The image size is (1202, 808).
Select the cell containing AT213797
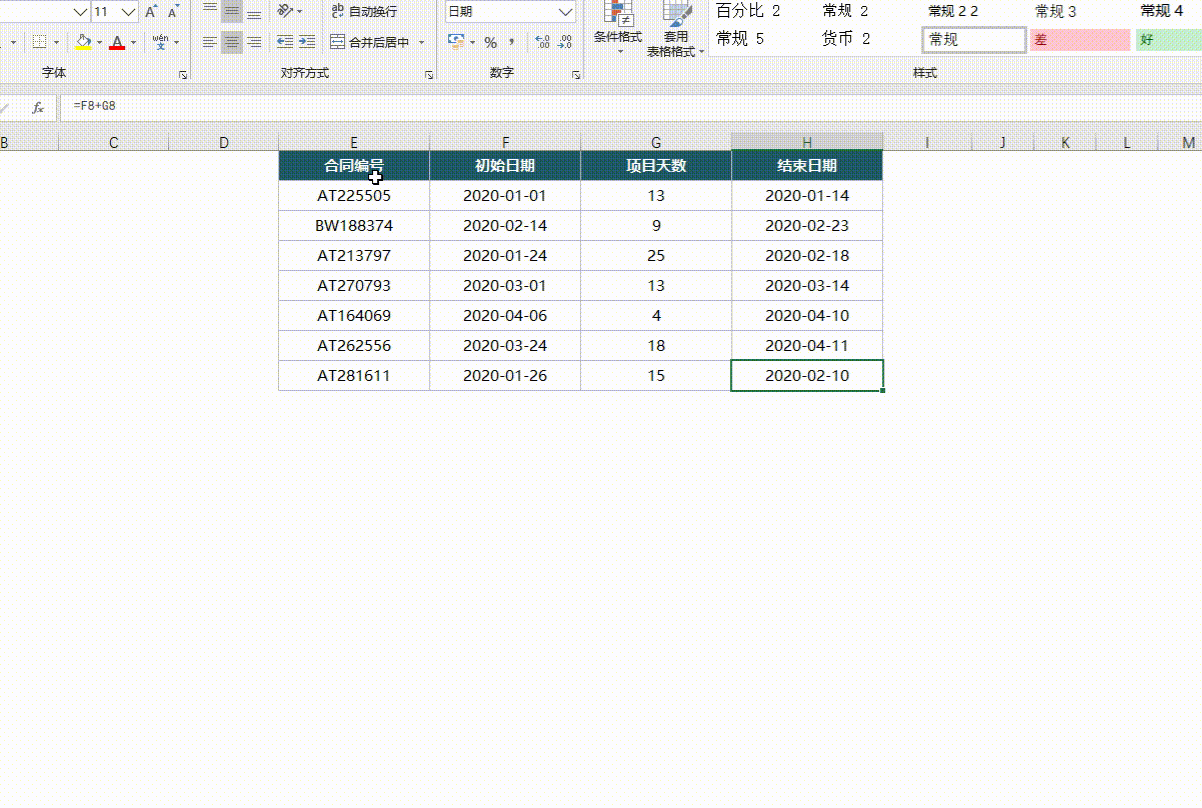tap(354, 256)
